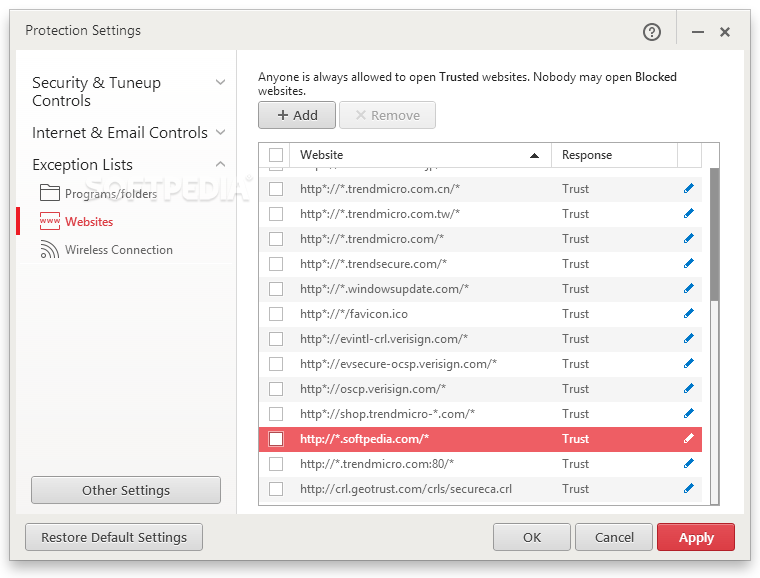Select the http*://evsecure-ocsp.verisign.com/* row text
Screen dimensions: 760x578
pyautogui.click(x=398, y=364)
